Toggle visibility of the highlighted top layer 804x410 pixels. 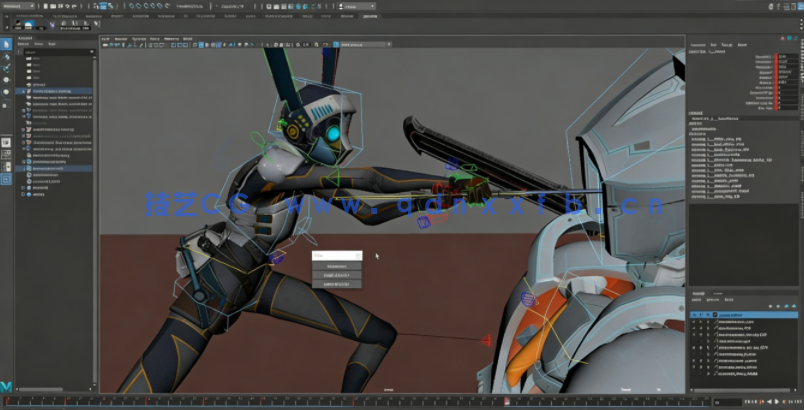click(x=694, y=315)
